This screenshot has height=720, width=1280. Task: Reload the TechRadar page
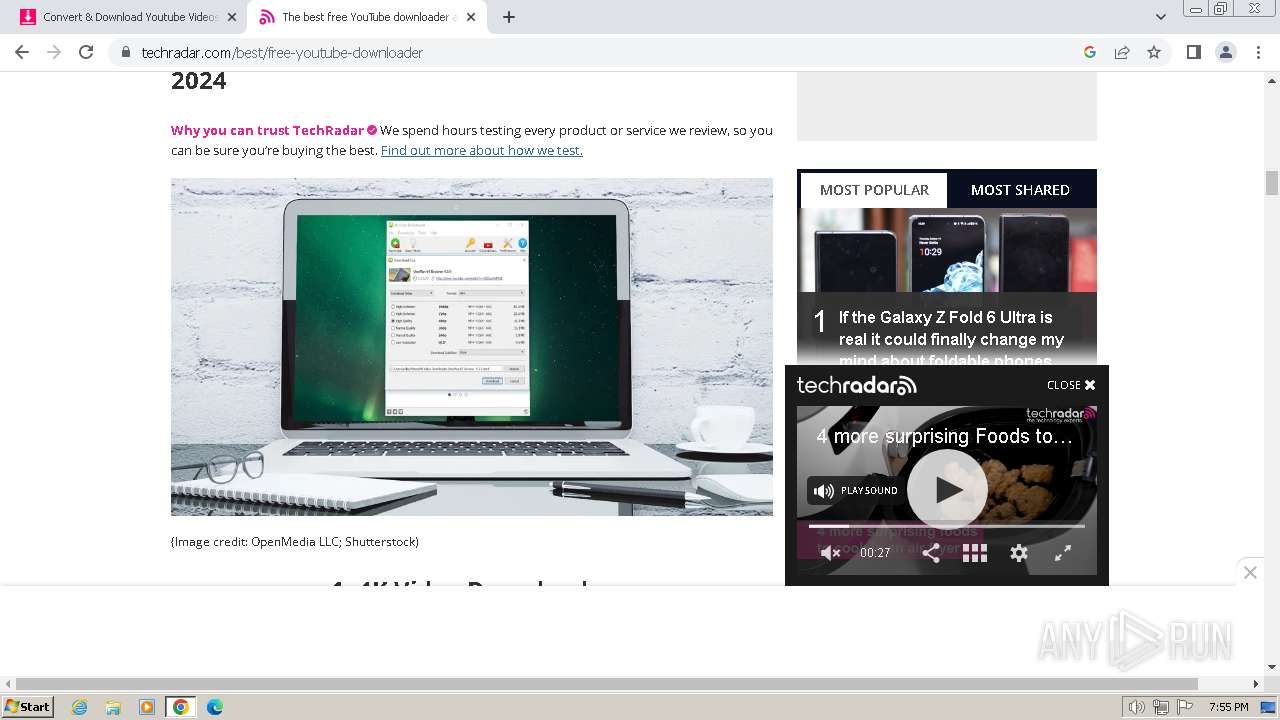[86, 52]
